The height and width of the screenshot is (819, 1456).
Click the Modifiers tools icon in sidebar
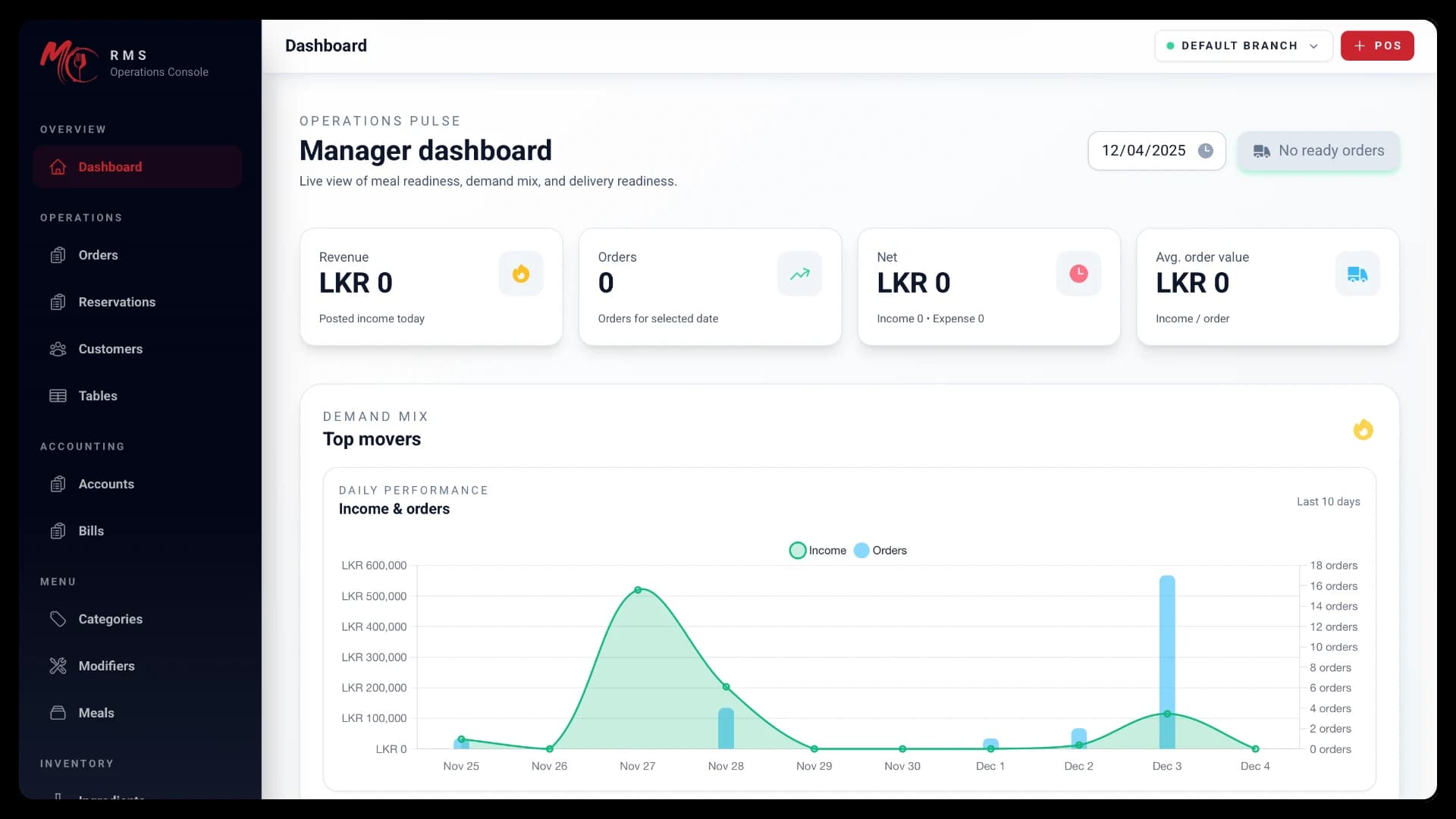coord(58,666)
